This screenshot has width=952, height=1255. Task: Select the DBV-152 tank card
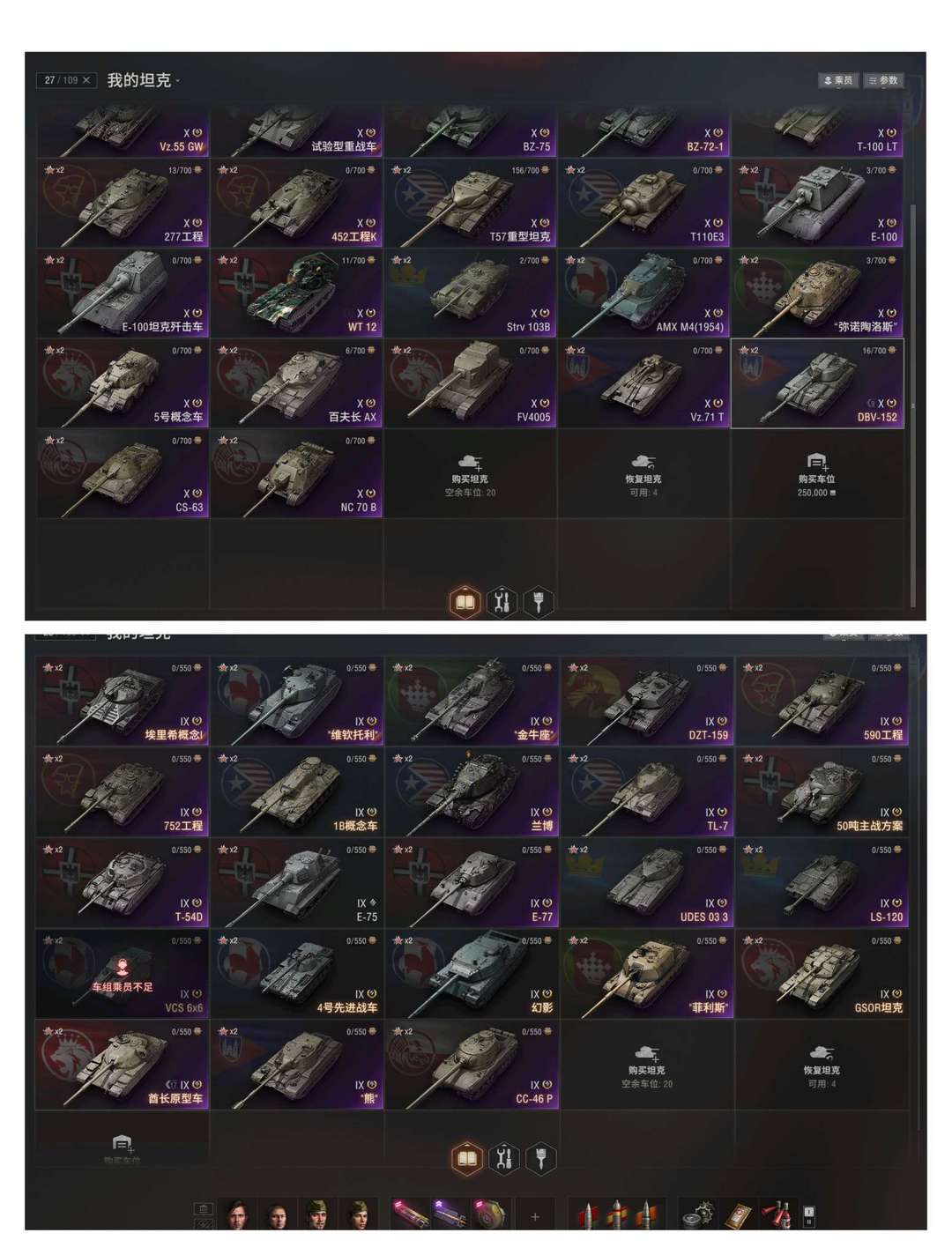tap(817, 384)
